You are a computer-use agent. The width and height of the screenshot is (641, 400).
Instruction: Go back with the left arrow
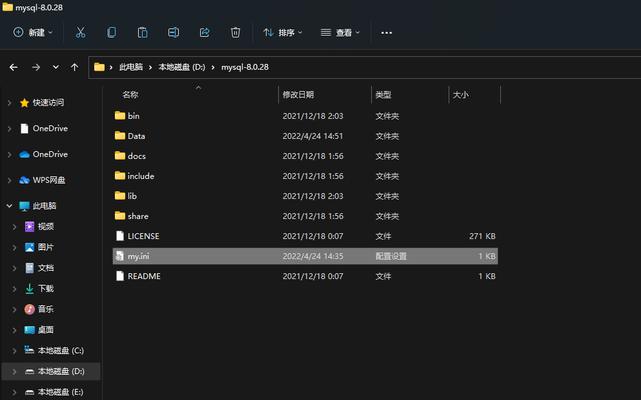13,67
